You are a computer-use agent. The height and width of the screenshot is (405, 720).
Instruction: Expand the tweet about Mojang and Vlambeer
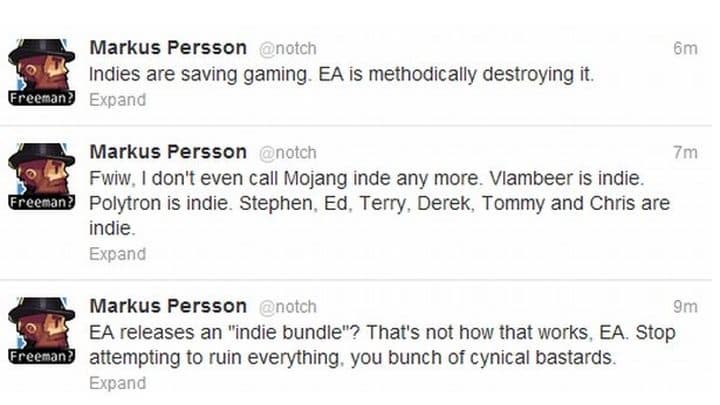[x=117, y=254]
